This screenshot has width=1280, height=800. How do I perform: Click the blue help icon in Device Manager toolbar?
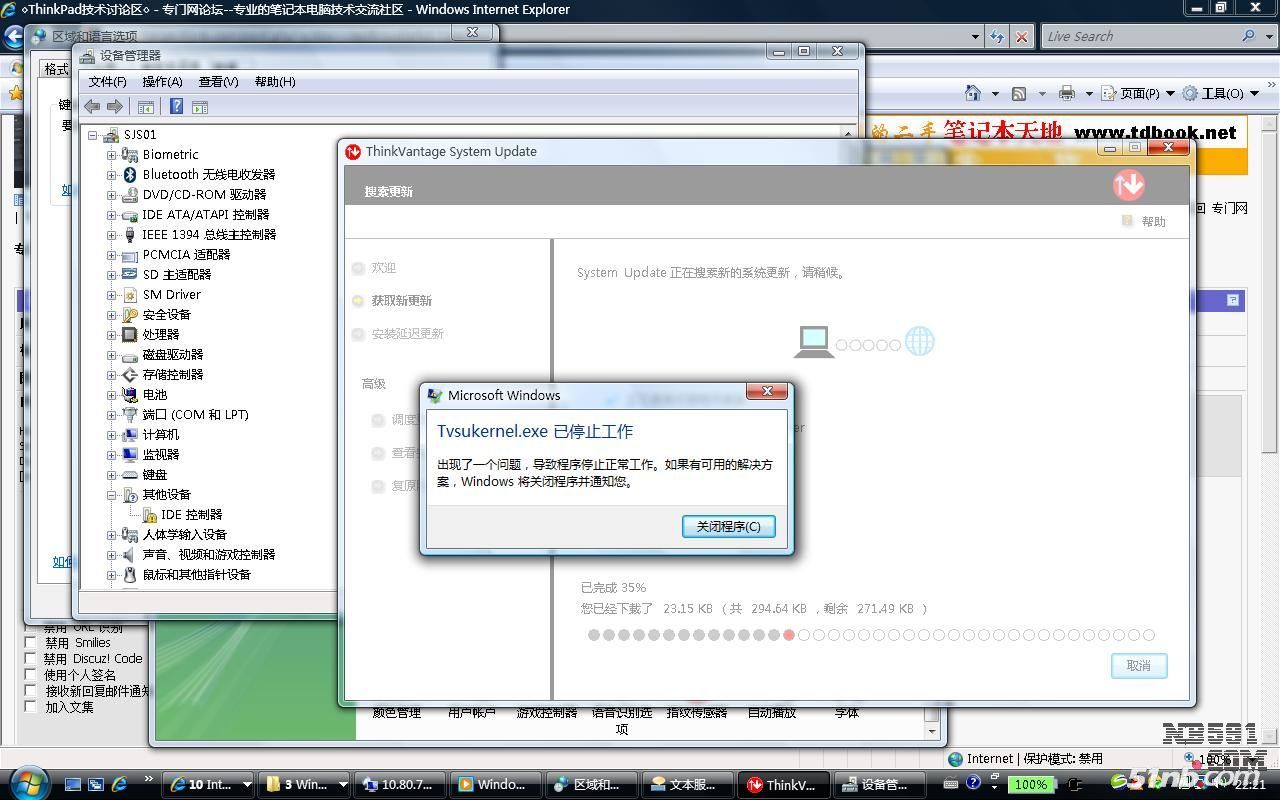pos(176,107)
